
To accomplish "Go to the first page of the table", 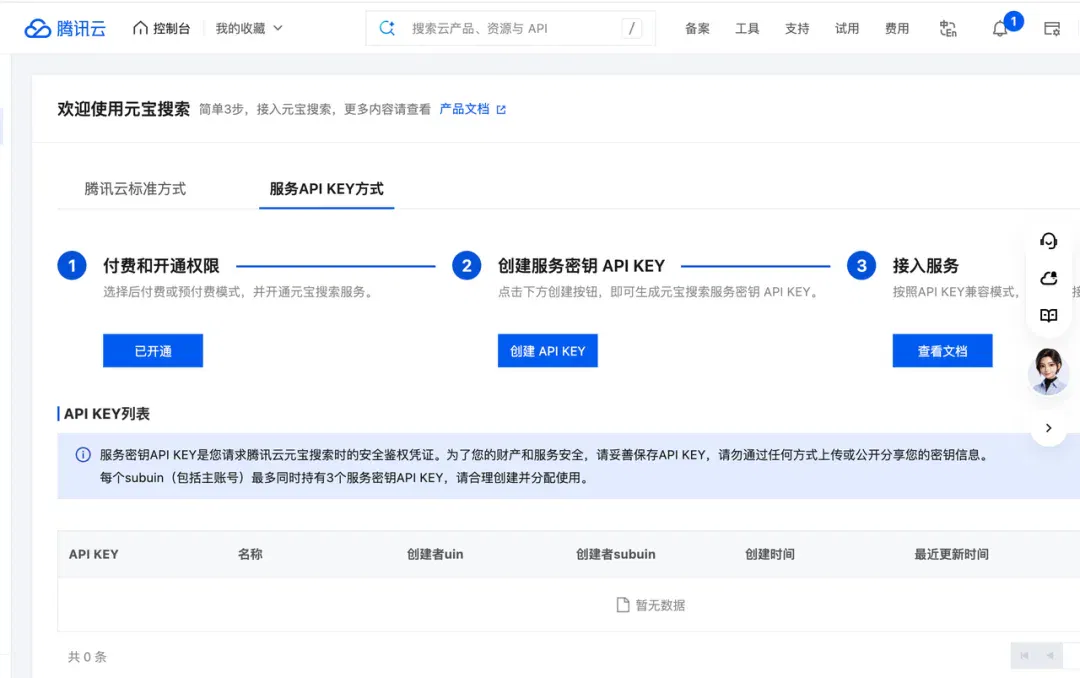I will [1024, 655].
